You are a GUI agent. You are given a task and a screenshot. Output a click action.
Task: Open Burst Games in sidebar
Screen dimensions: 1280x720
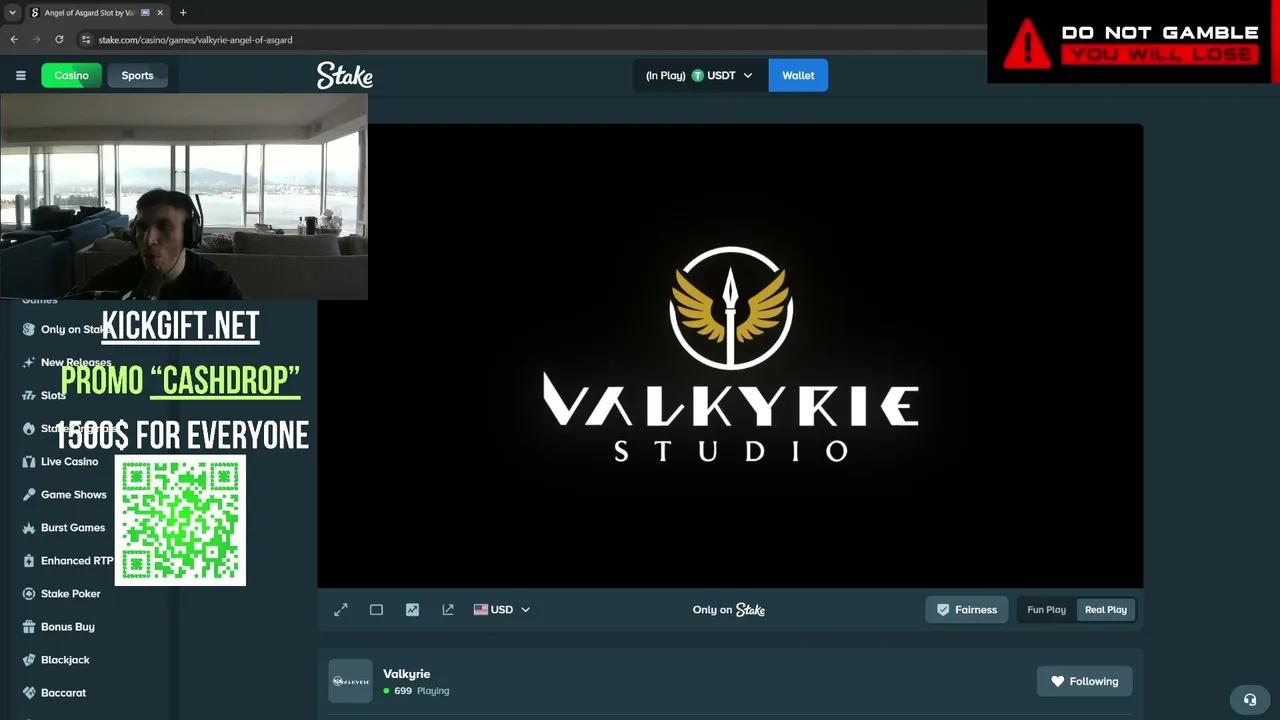pyautogui.click(x=72, y=527)
